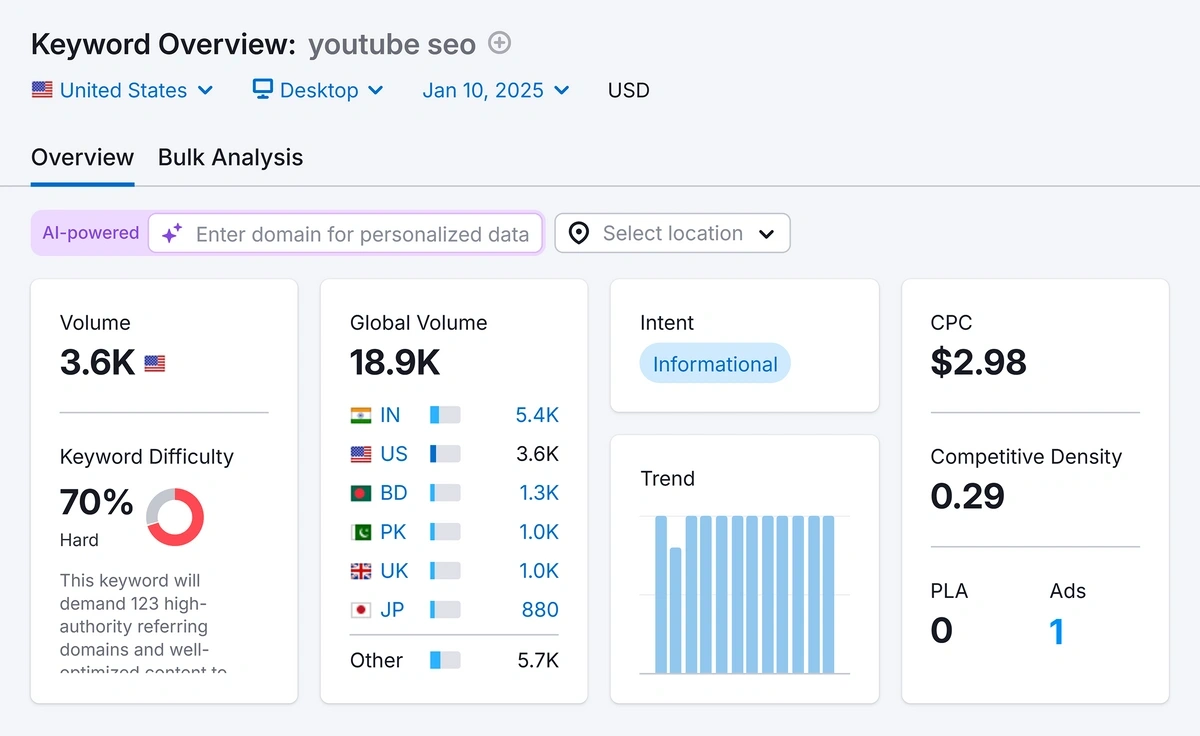The image size is (1200, 736).
Task: Click the USD currency label
Action: tap(629, 90)
